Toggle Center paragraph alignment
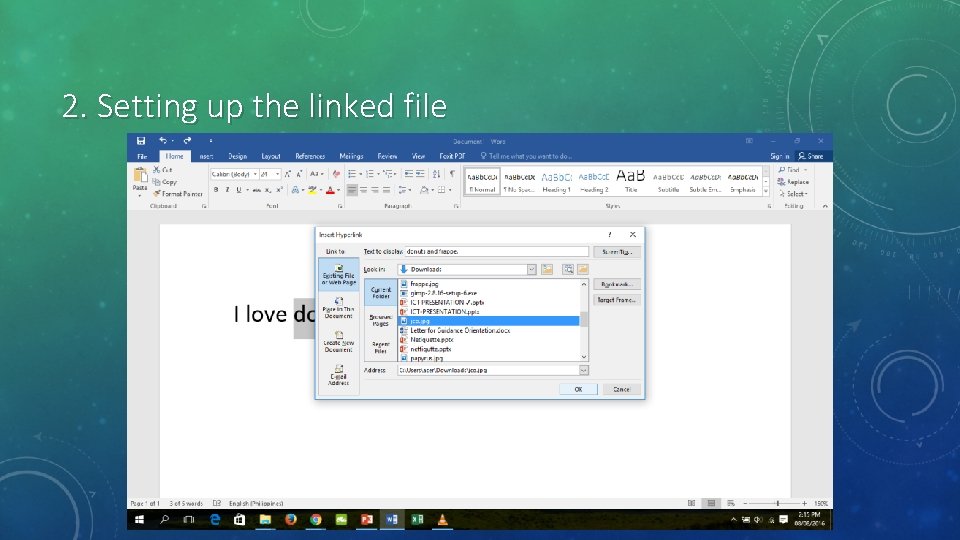960x540 pixels. 363,190
